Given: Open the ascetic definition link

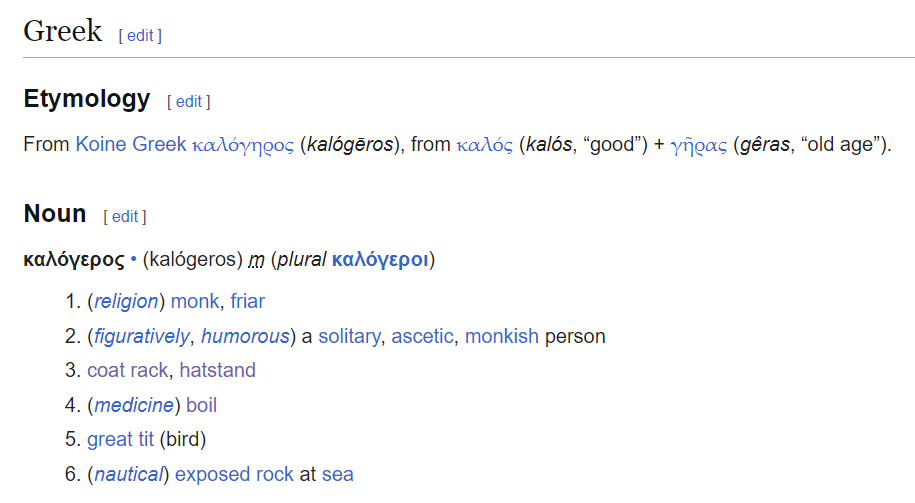Looking at the screenshot, I should coord(422,337).
